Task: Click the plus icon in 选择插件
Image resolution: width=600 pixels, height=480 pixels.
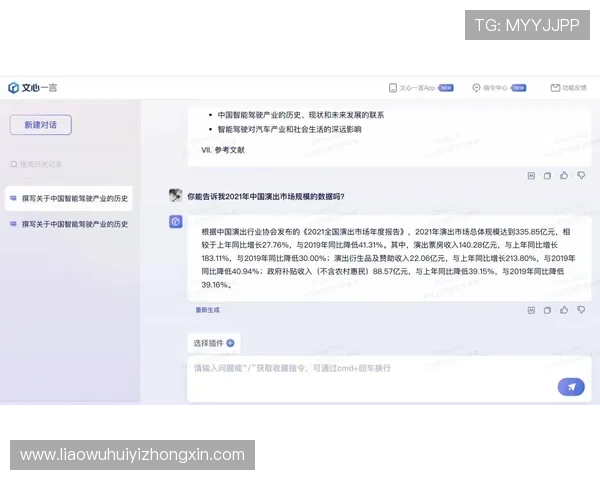Action: tap(230, 343)
